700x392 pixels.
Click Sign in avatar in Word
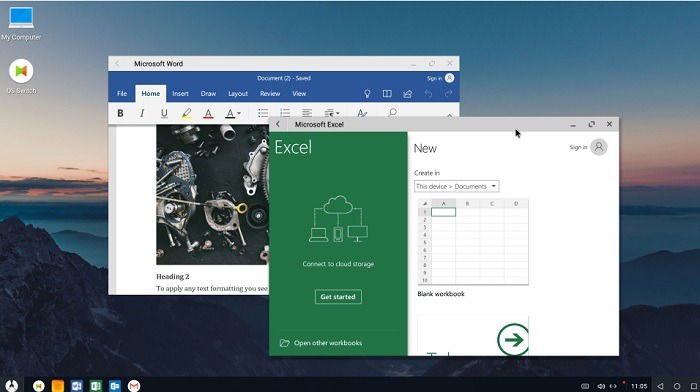click(450, 78)
